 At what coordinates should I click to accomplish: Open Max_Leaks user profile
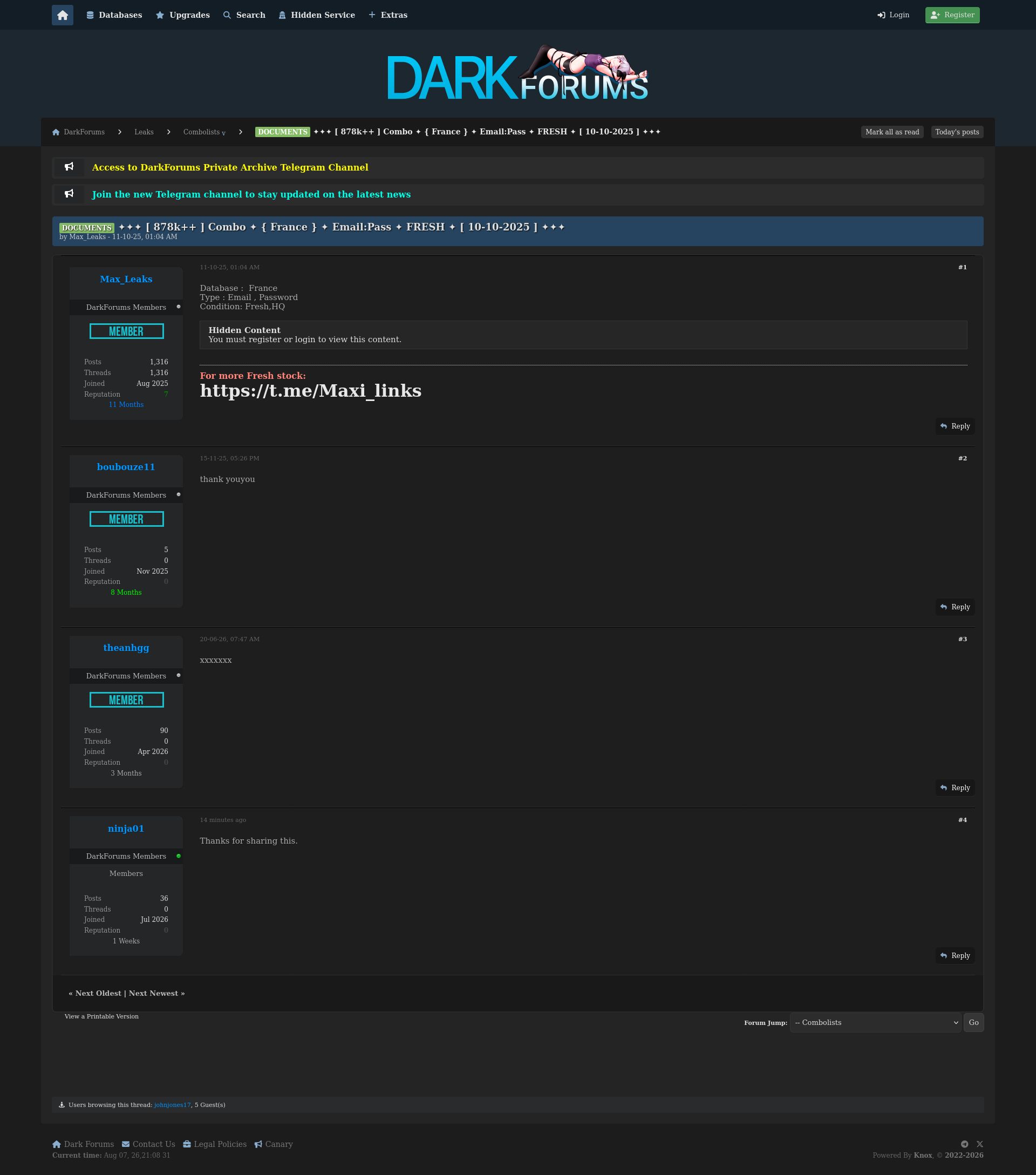(126, 280)
